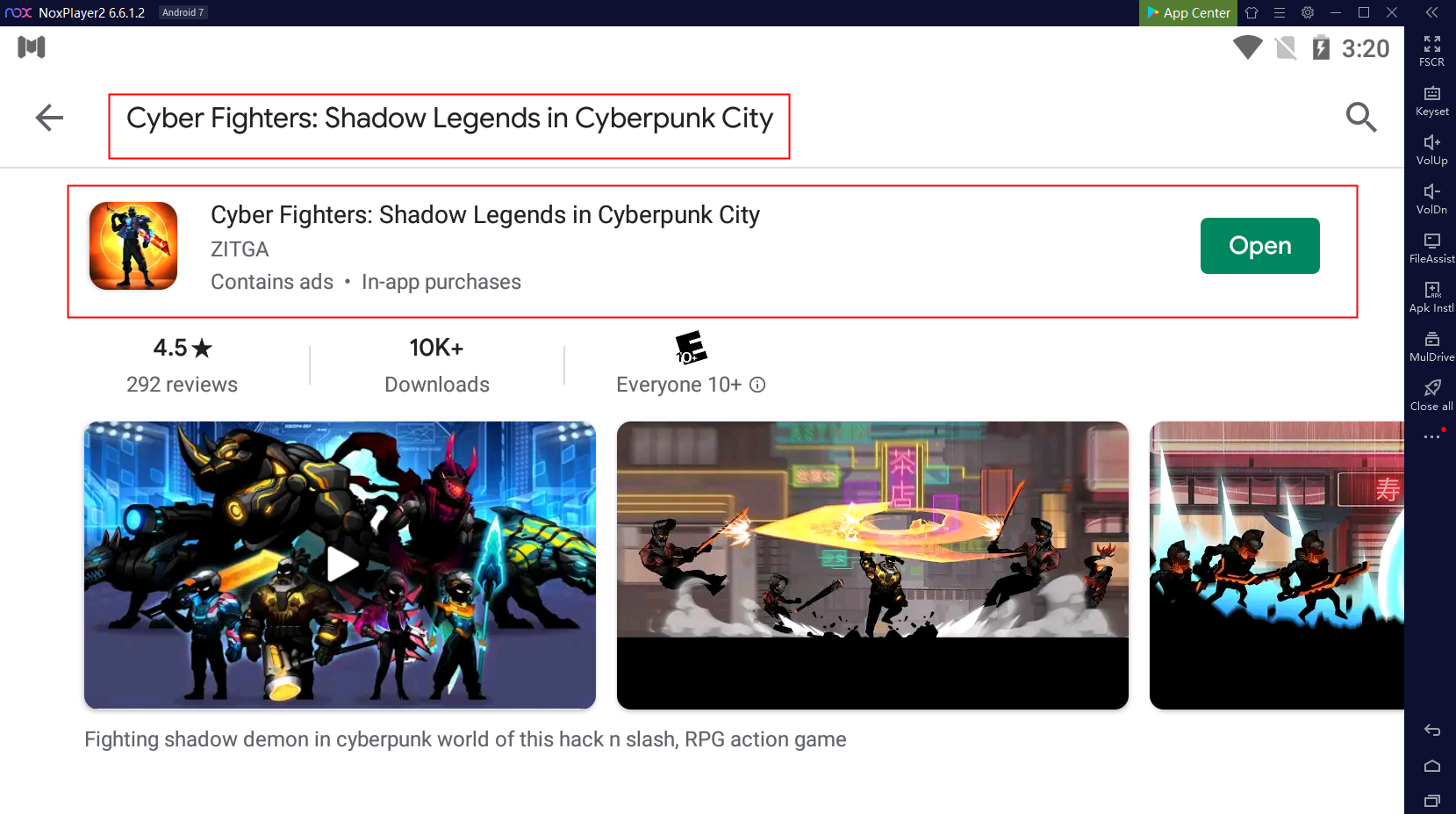Go back with arrow in Play Store
The height and width of the screenshot is (814, 1456).
pyautogui.click(x=49, y=118)
